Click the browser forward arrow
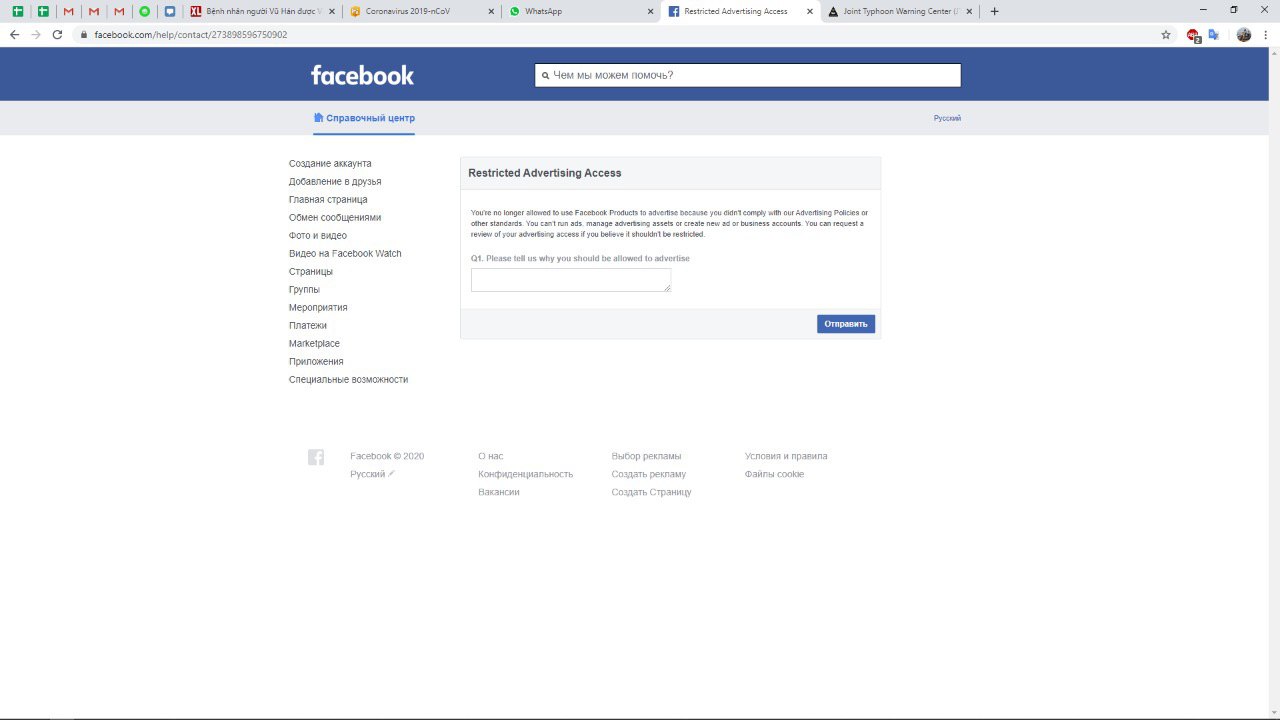The image size is (1280, 720). (36, 34)
